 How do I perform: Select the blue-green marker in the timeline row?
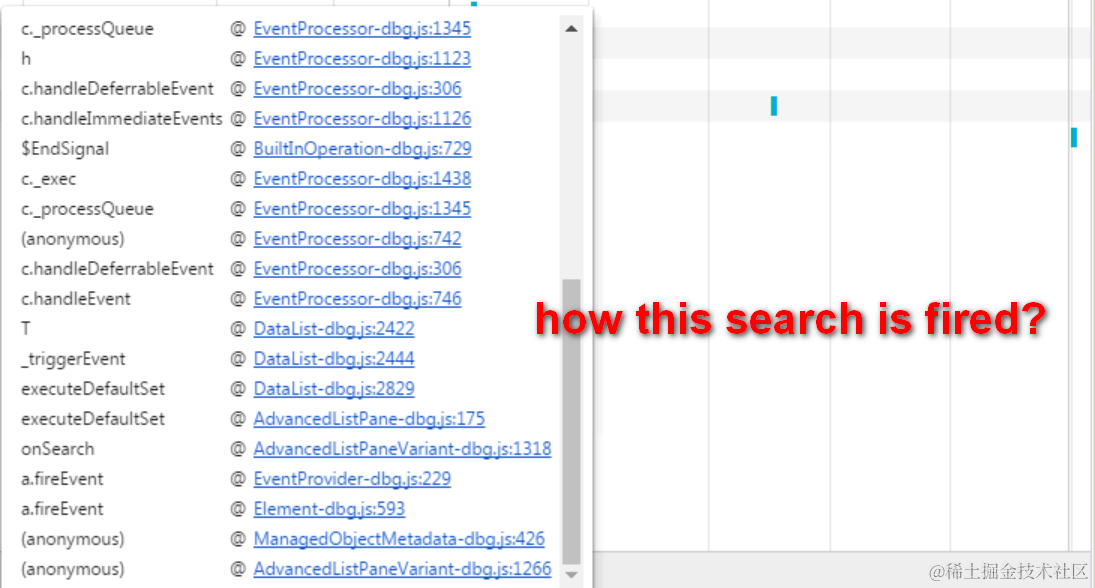pyautogui.click(x=774, y=106)
